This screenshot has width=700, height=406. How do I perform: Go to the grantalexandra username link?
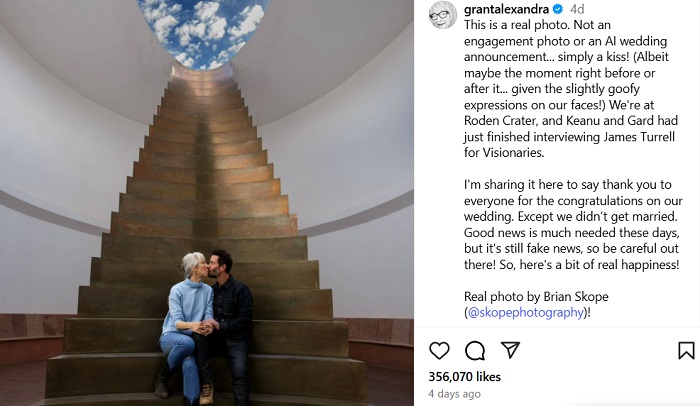point(507,10)
